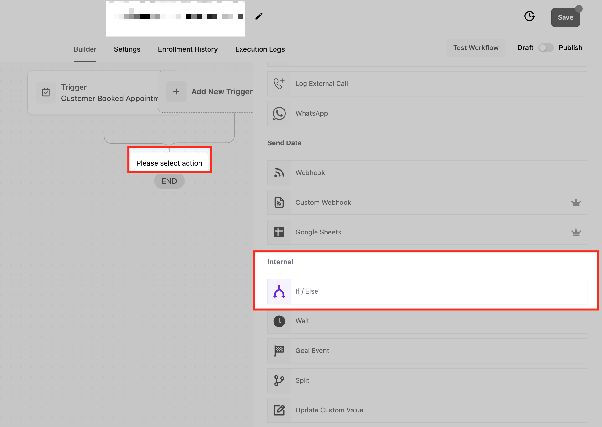Open the Execution Logs tab
The image size is (602, 427).
pyautogui.click(x=260, y=50)
